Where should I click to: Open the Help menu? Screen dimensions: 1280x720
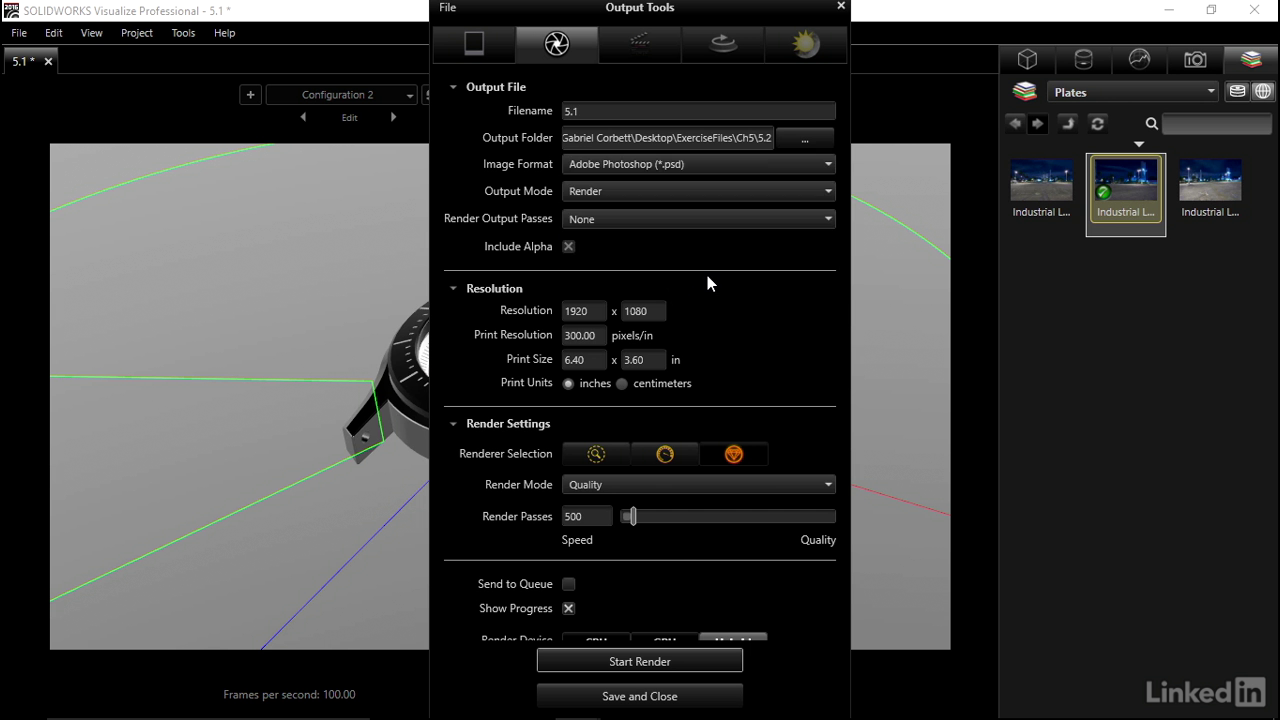click(224, 33)
